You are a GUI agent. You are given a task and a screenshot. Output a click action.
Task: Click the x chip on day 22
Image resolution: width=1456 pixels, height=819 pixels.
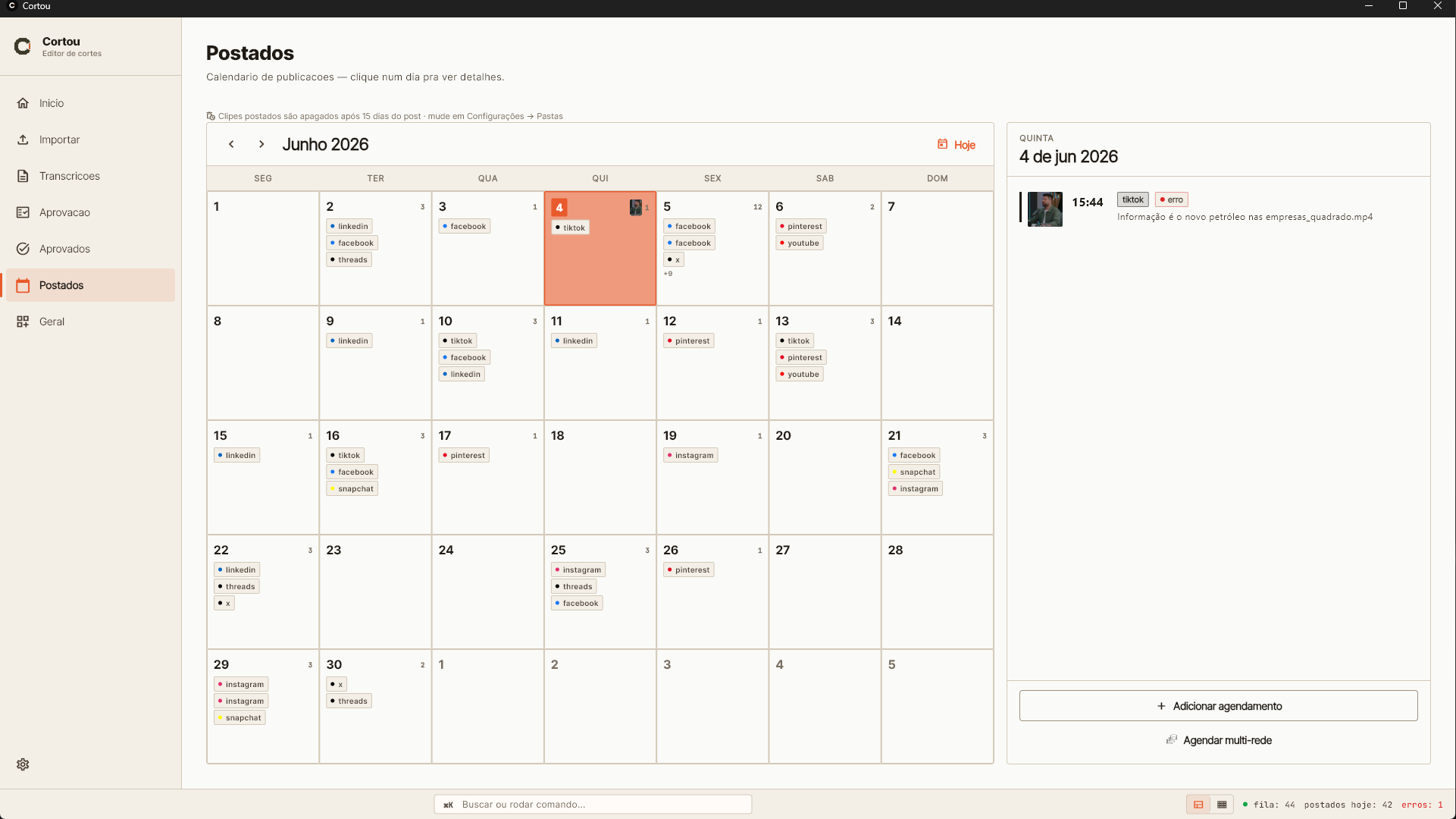point(224,603)
